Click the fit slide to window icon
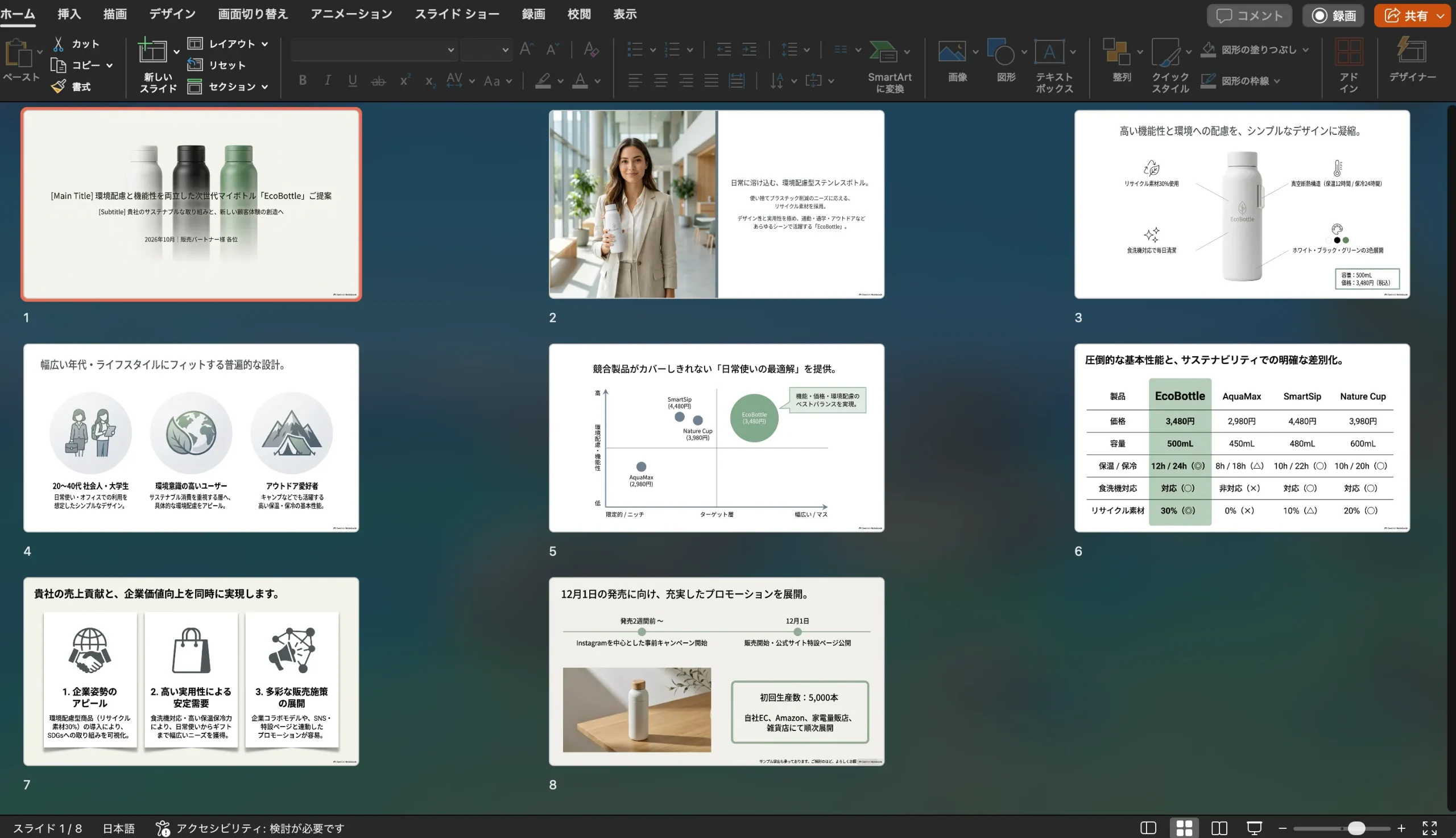 pos(1429,828)
